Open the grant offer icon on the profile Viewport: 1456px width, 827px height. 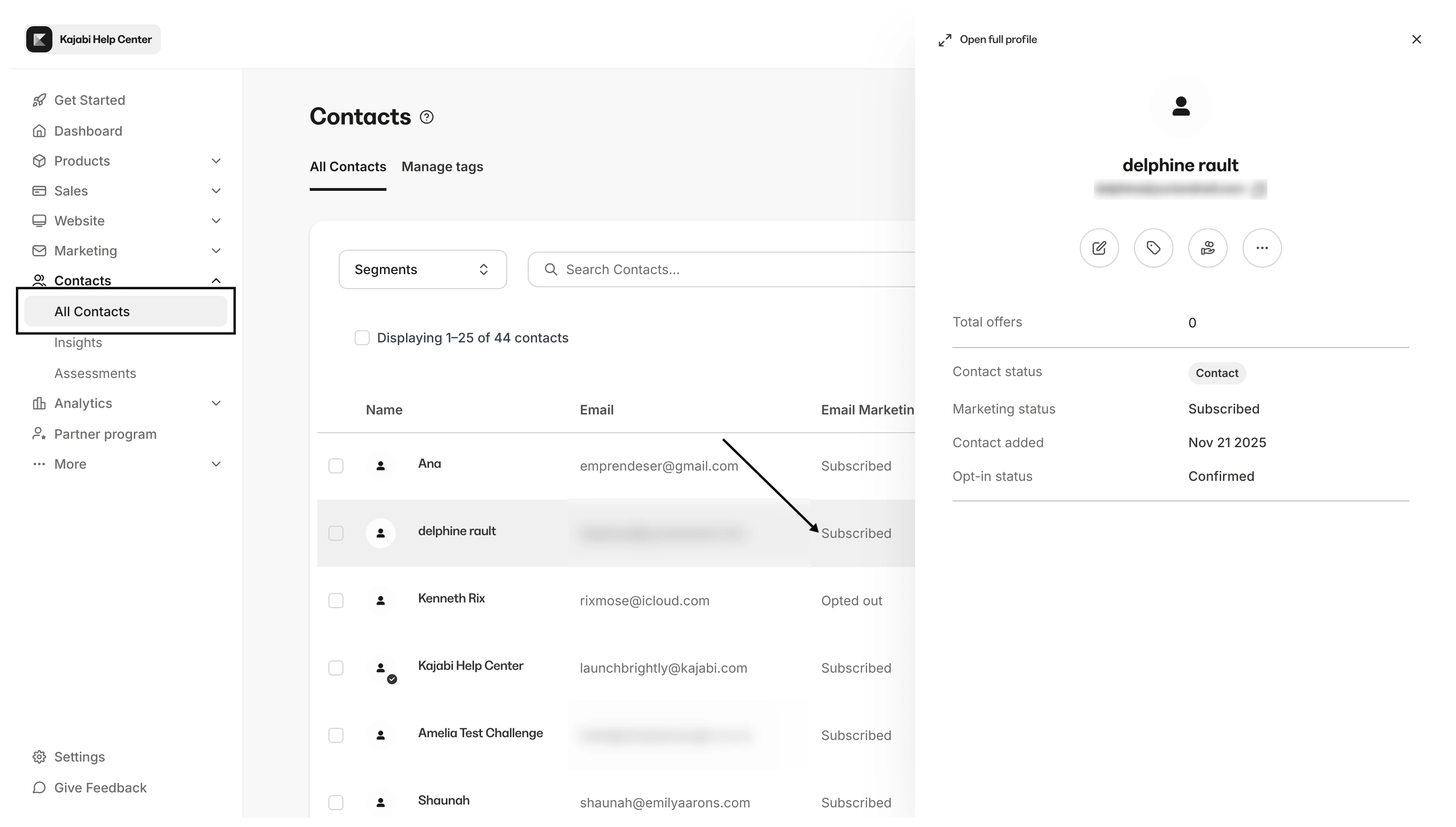[1208, 248]
